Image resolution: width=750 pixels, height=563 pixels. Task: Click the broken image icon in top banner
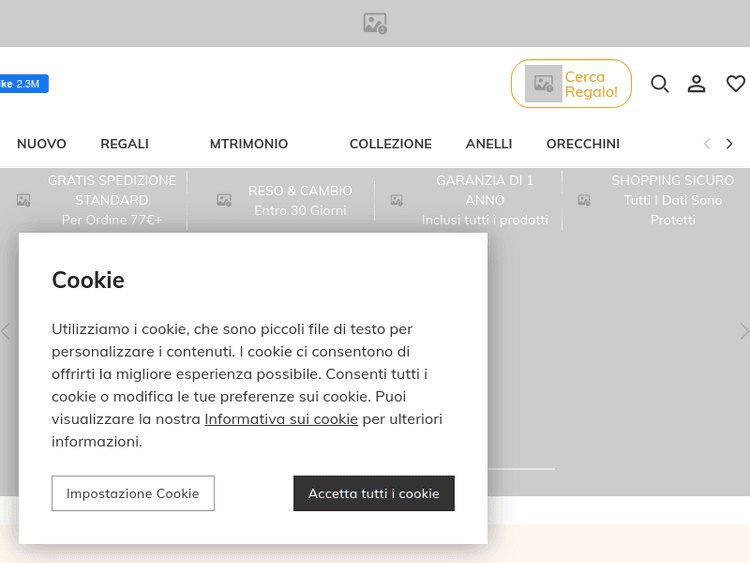tap(375, 23)
